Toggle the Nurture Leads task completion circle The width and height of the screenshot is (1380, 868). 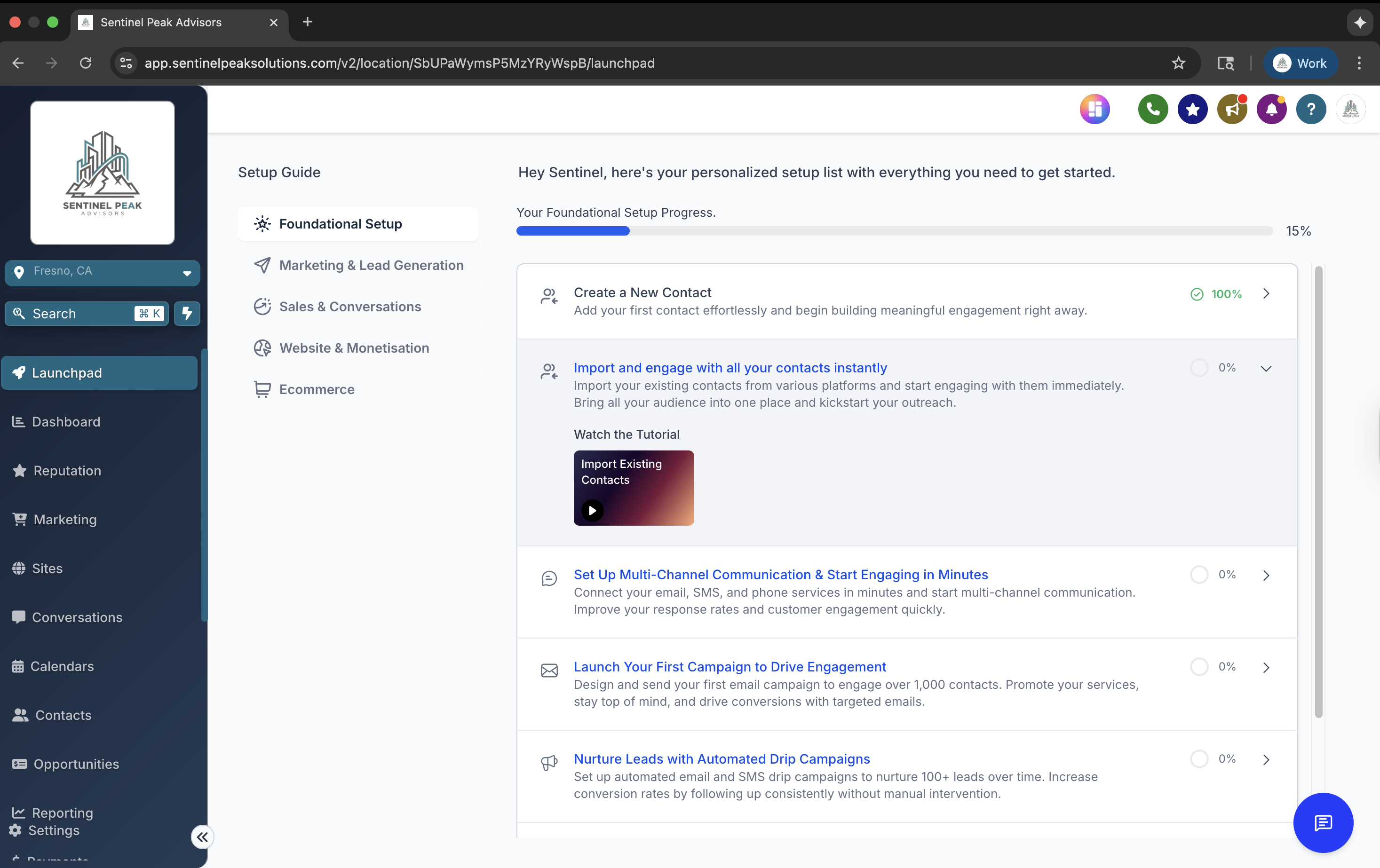point(1199,758)
